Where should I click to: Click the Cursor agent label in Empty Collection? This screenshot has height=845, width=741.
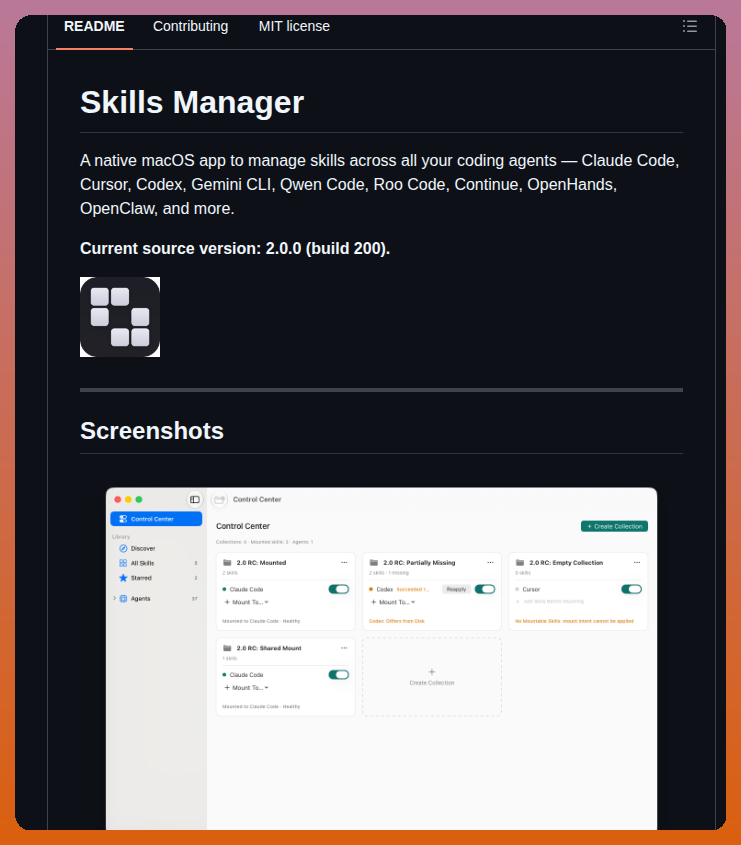click(x=531, y=590)
